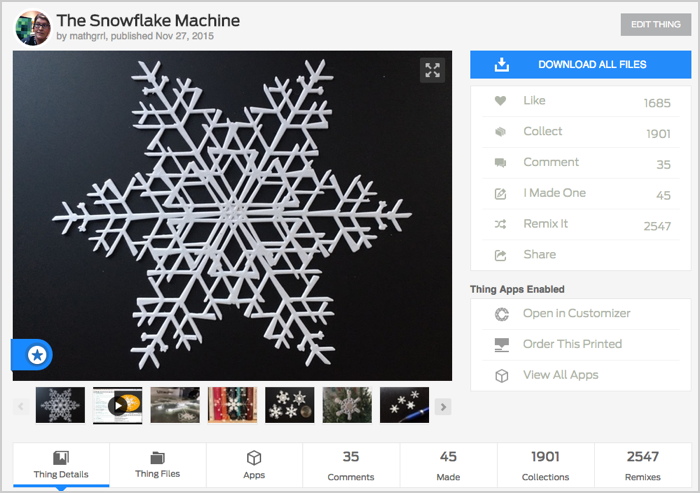Click the Comment speech bubble icon
The height and width of the screenshot is (493, 700).
click(x=500, y=163)
